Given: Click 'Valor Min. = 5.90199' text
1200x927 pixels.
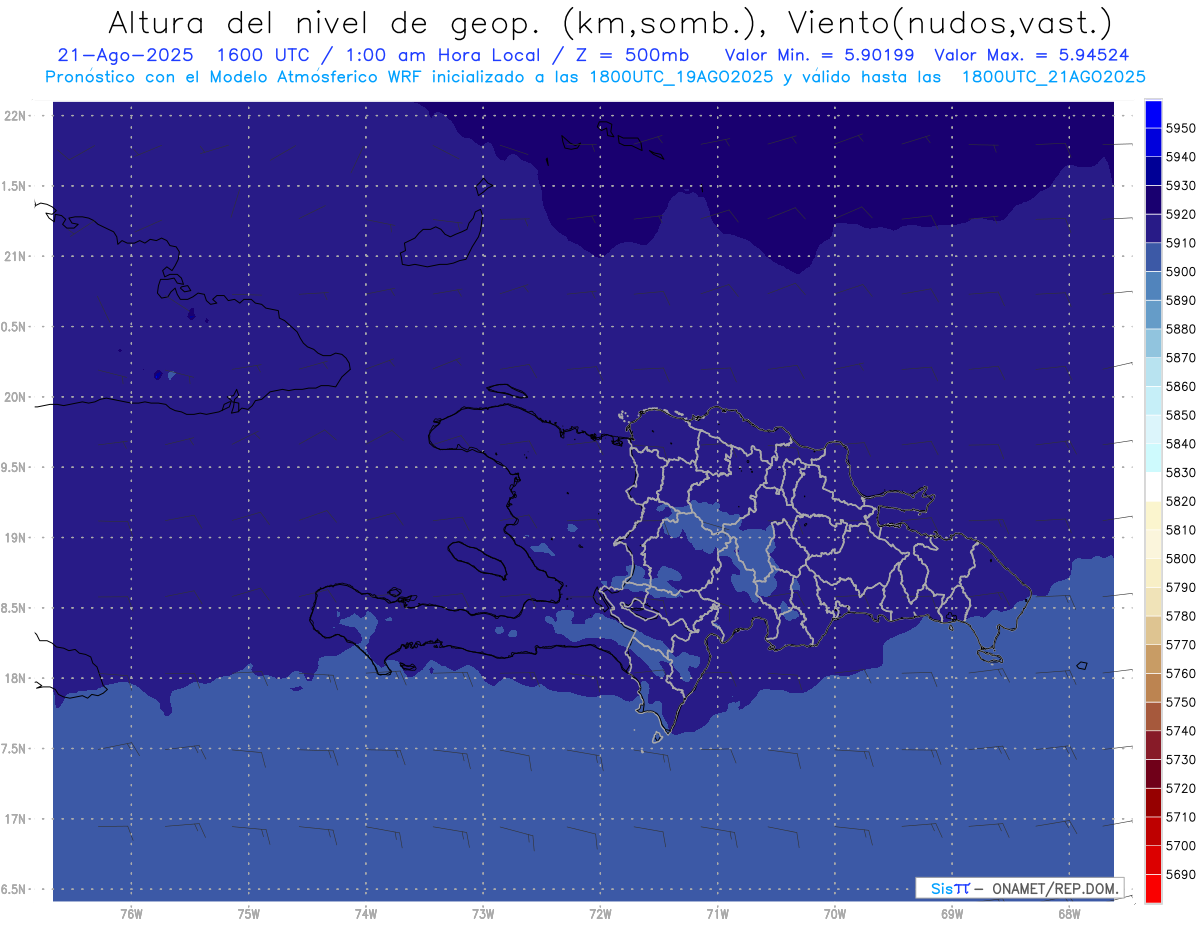Looking at the screenshot, I should coord(819,56).
